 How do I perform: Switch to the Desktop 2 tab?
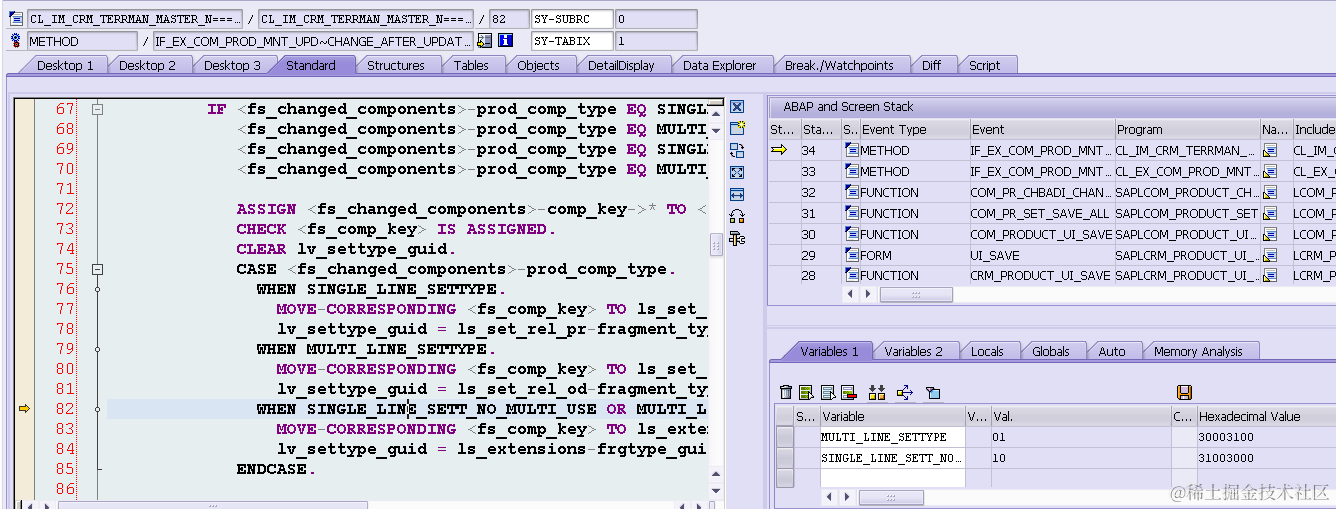click(x=148, y=65)
